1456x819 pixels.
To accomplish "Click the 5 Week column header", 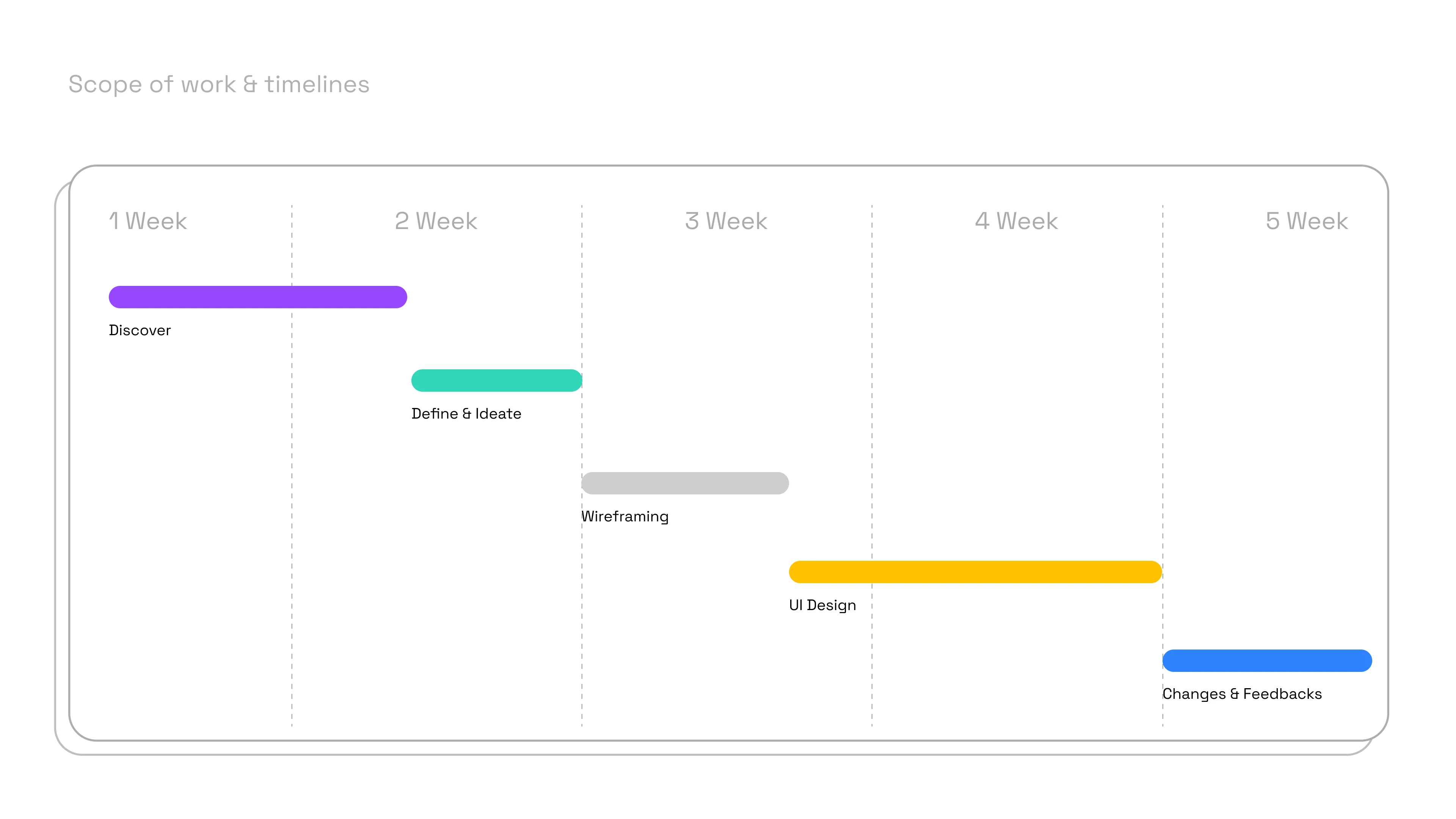I will coord(1306,221).
